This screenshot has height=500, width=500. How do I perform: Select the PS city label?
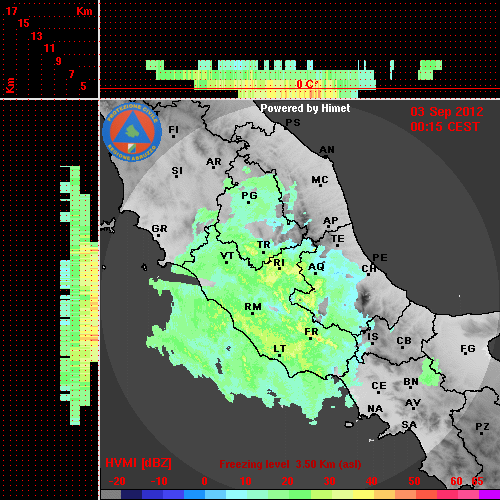click(293, 123)
